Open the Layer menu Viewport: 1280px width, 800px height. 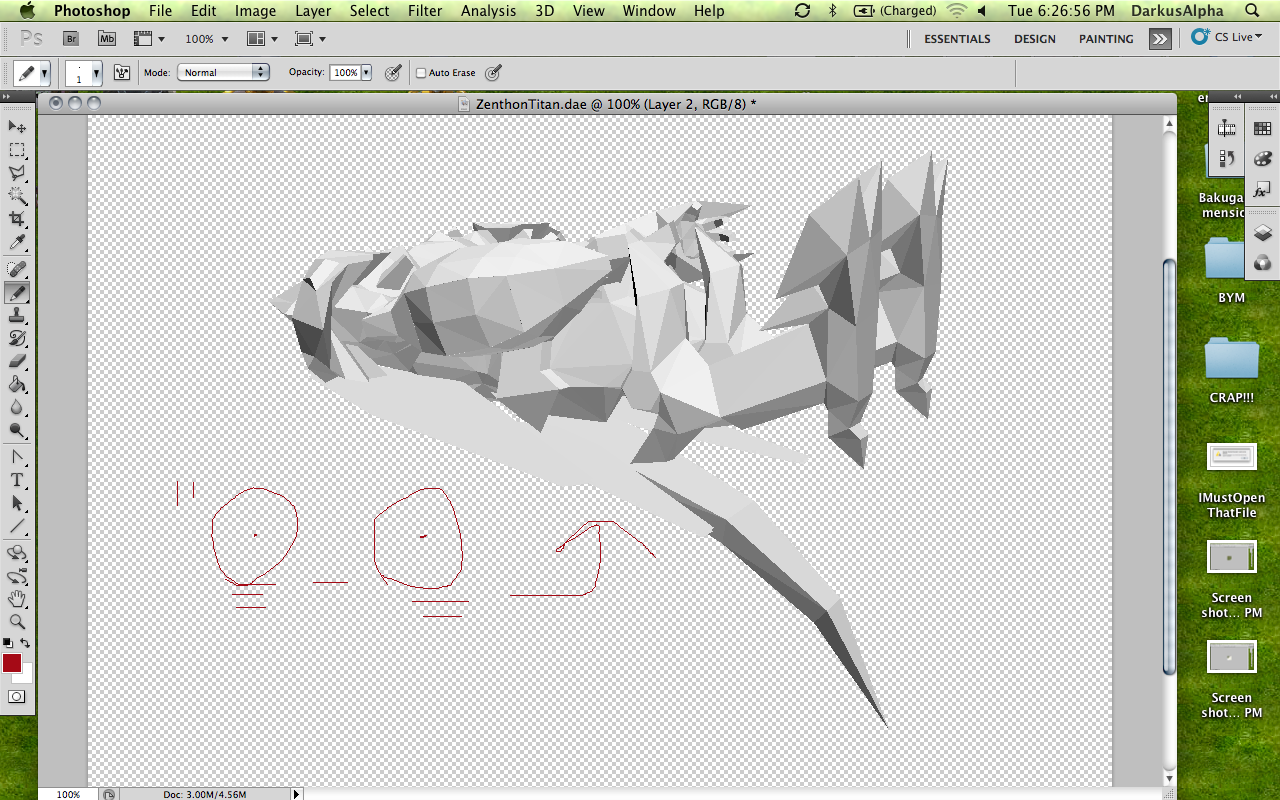(313, 11)
